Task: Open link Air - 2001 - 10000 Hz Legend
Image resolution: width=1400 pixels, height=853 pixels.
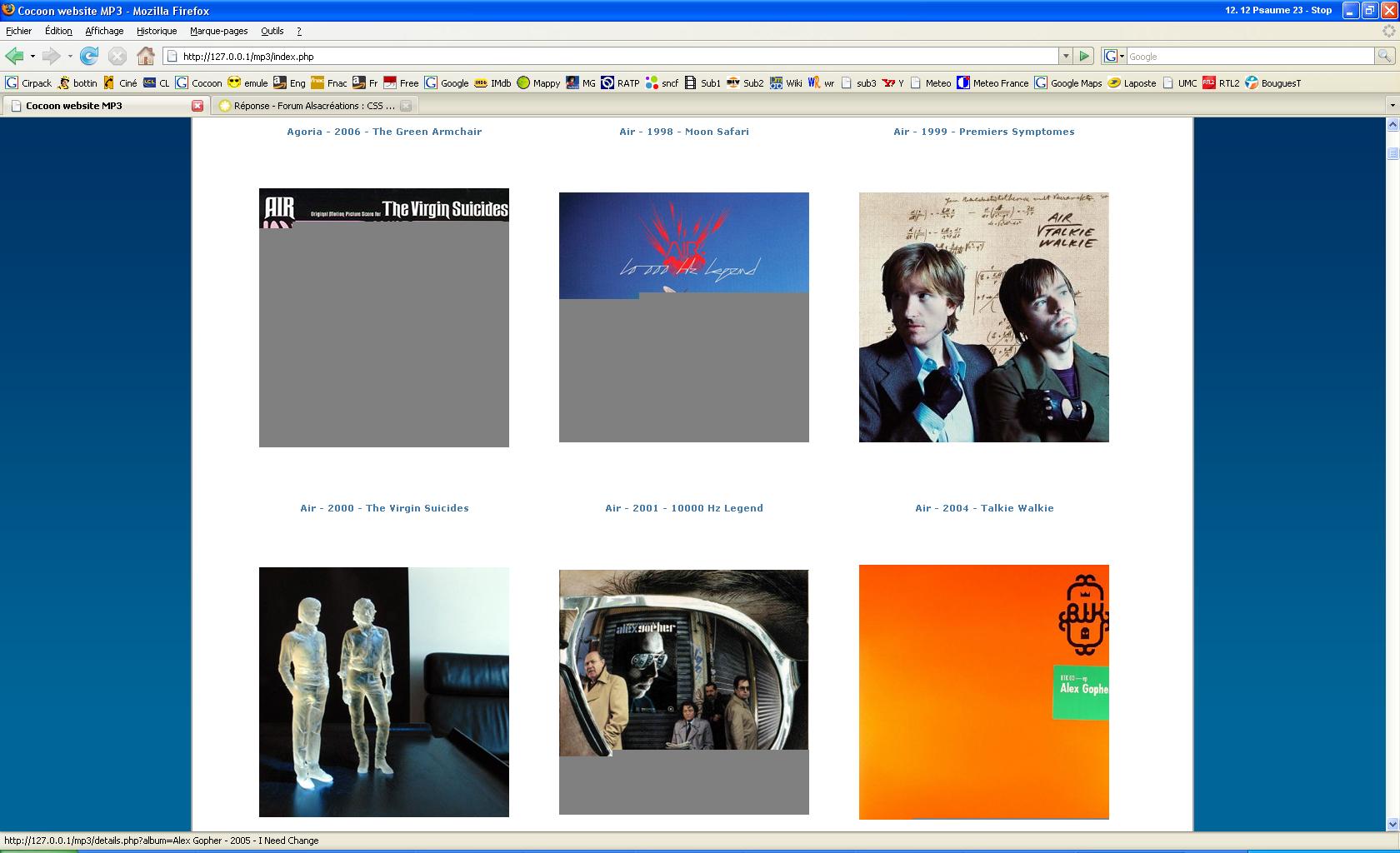Action: coord(684,508)
